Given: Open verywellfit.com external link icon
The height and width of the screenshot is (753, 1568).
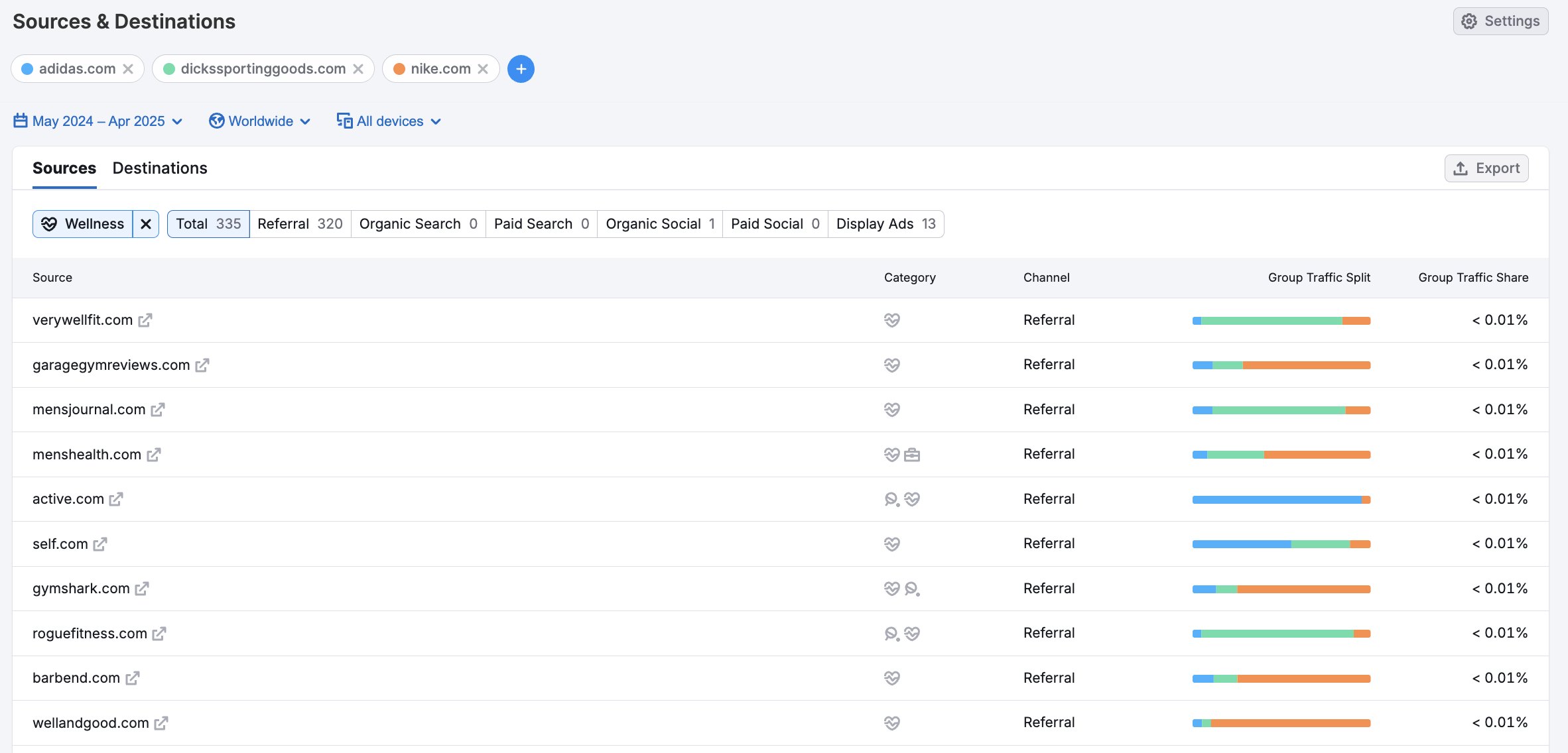Looking at the screenshot, I should 145,320.
